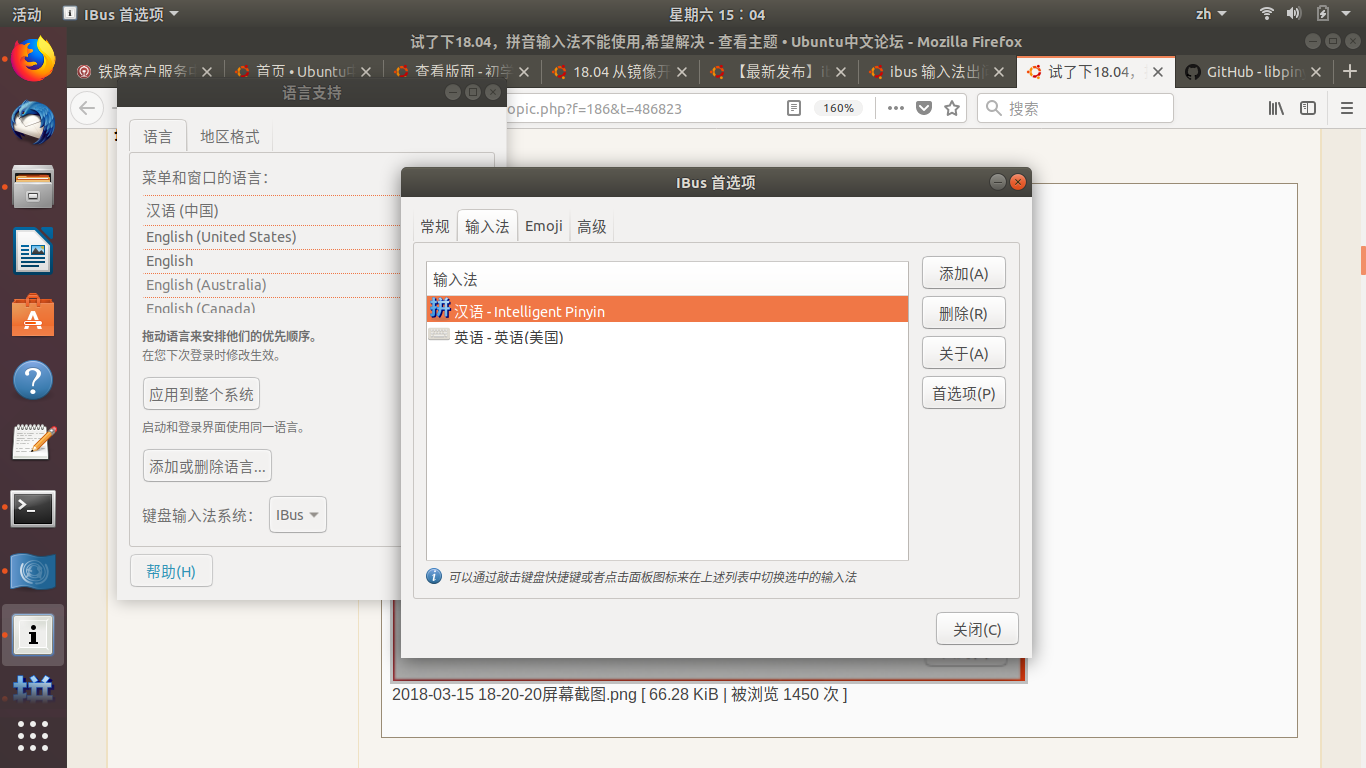
Task: Open Ubuntu Software center dock icon
Action: (33, 314)
